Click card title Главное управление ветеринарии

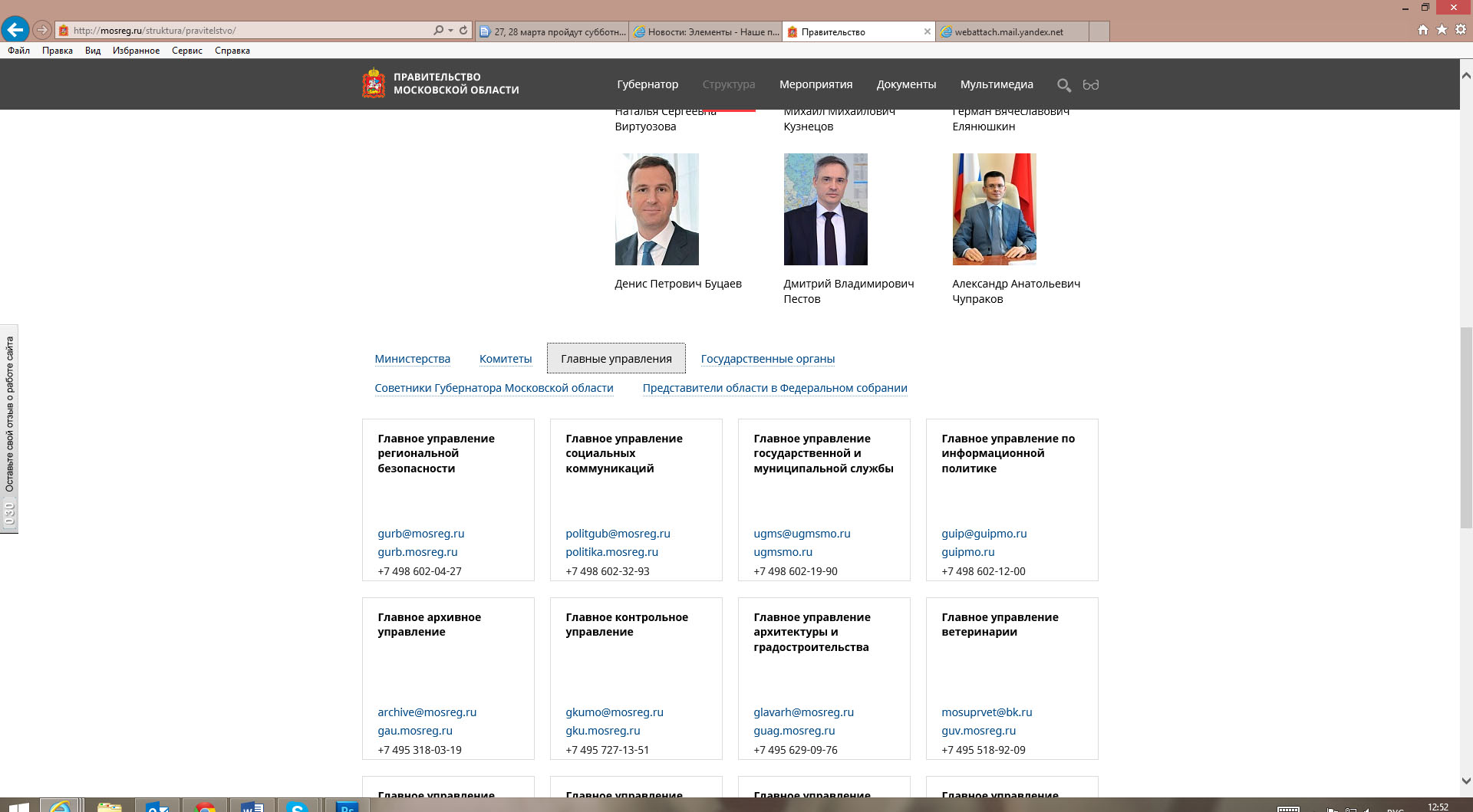(x=1000, y=624)
